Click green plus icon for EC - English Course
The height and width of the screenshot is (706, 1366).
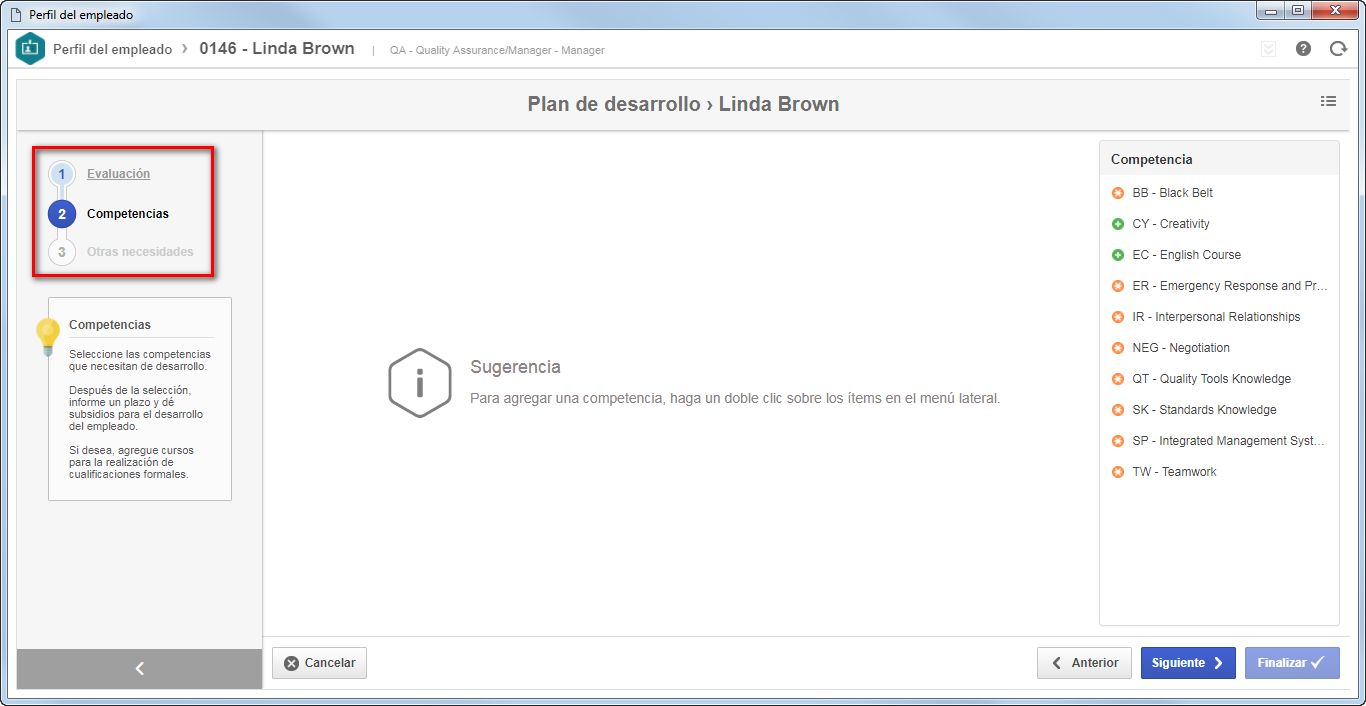(x=1118, y=255)
